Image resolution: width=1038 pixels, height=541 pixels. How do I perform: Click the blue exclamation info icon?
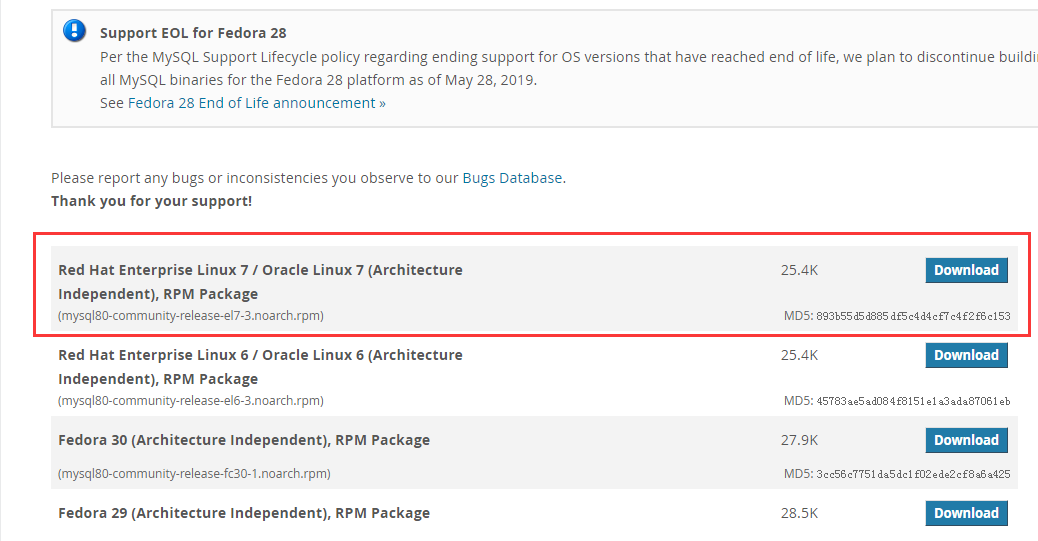[x=74, y=30]
